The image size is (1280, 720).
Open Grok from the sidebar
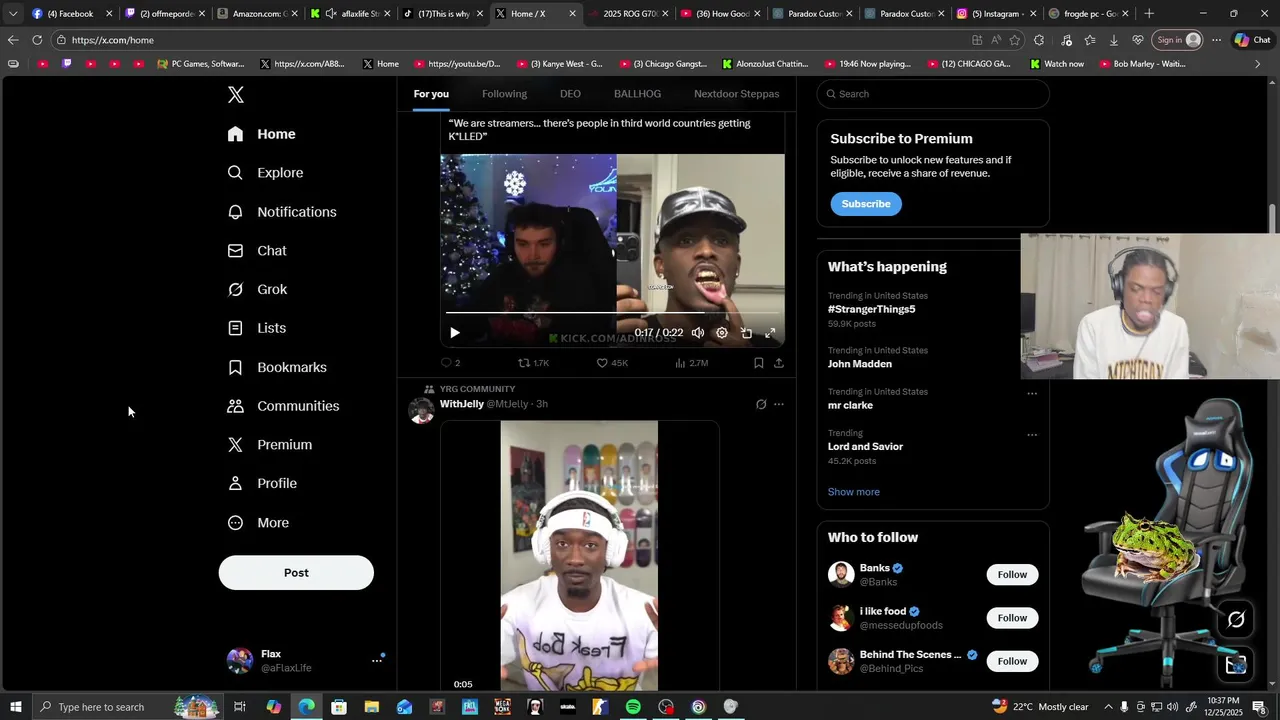[x=258, y=289]
